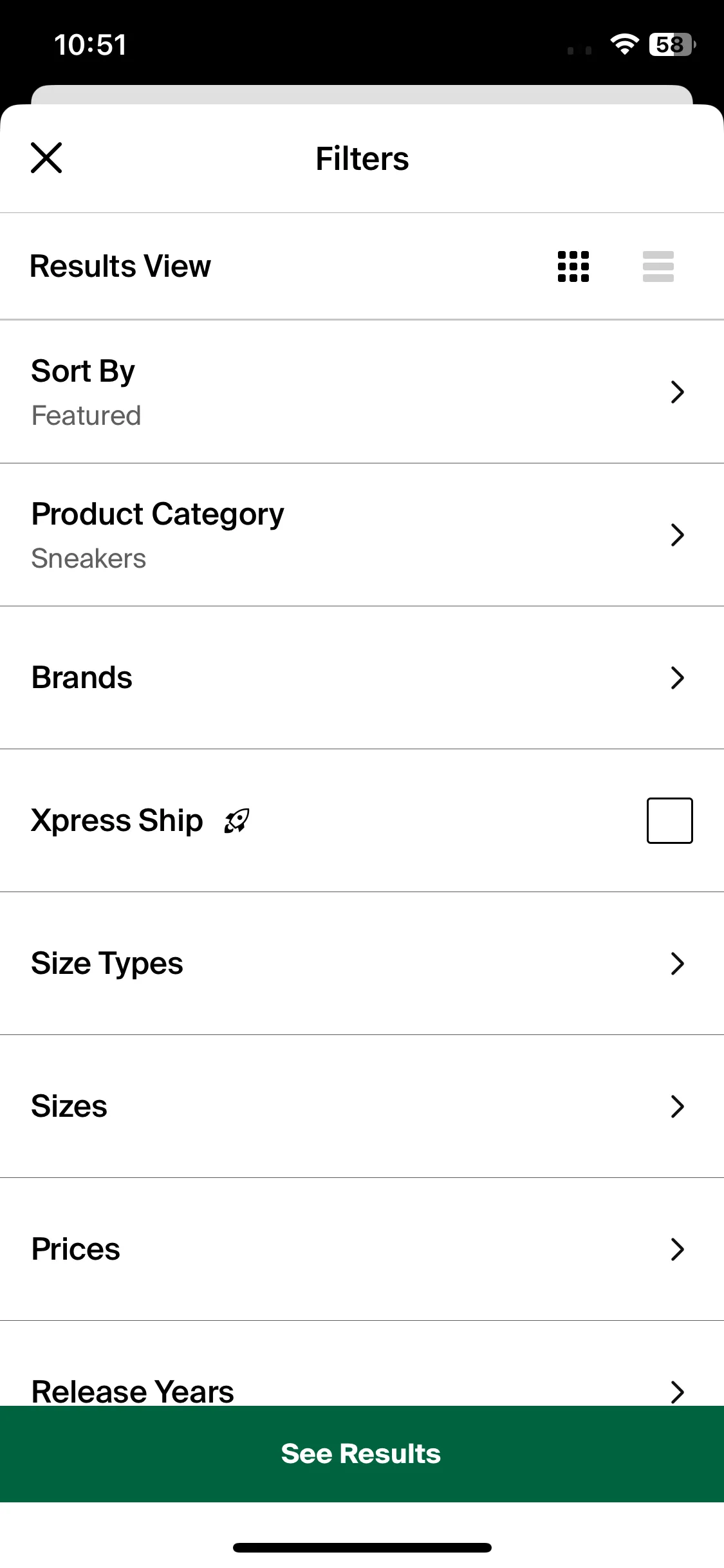Tap the battery indicator icon
This screenshot has height=1568, width=724.
click(x=673, y=44)
